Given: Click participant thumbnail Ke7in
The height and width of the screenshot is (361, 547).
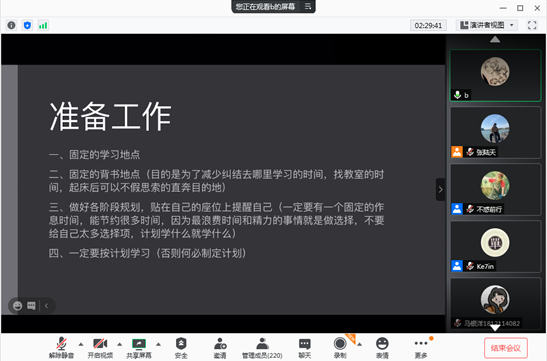Looking at the screenshot, I should point(495,246).
